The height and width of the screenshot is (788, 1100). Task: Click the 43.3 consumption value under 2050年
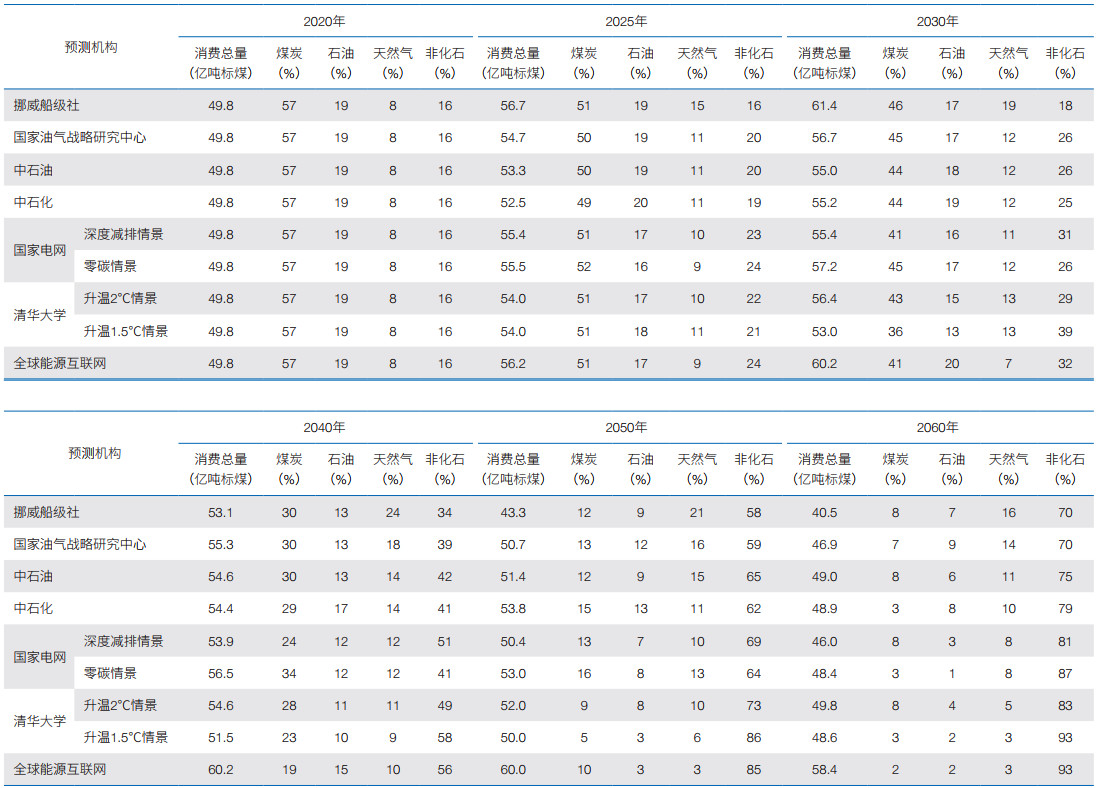pyautogui.click(x=513, y=513)
